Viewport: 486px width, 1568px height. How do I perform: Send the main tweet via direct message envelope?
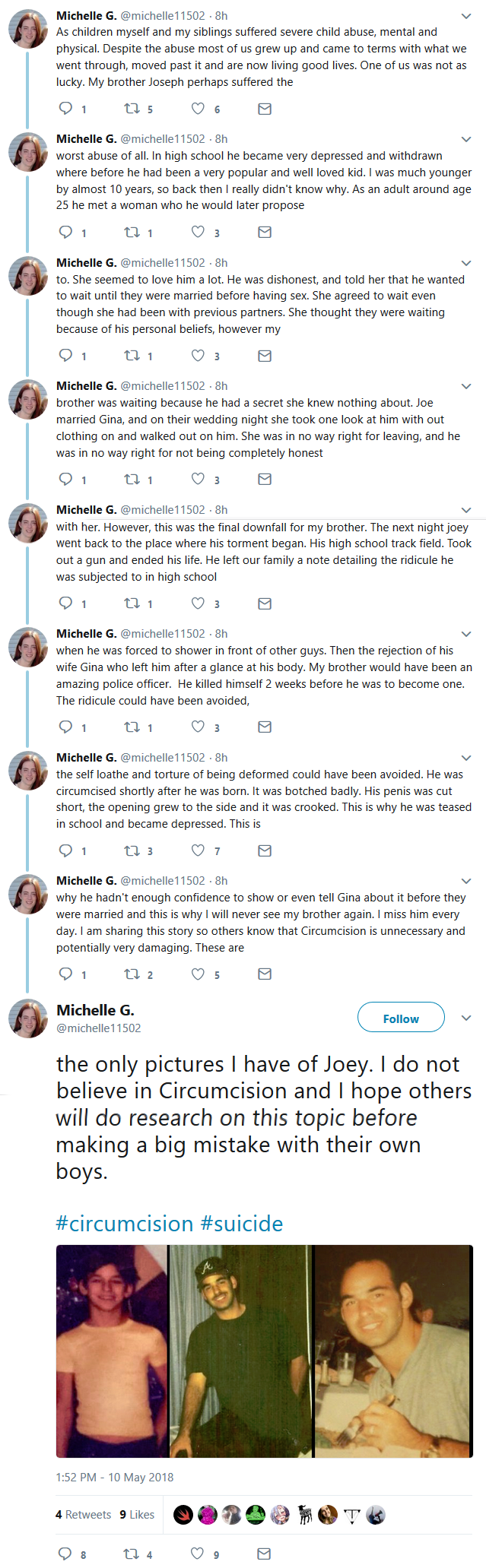[265, 1554]
